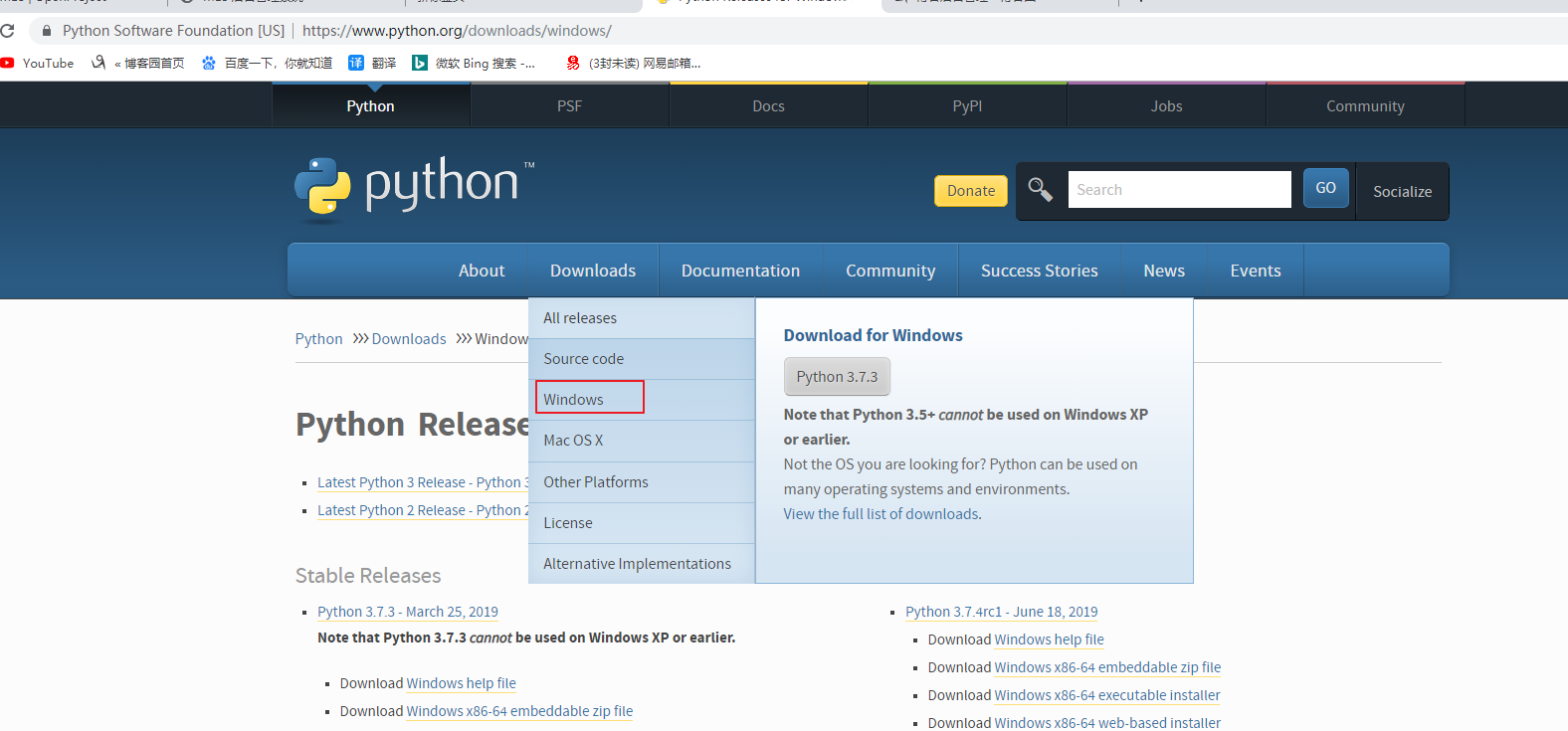Click the yellow Donate button
The width and height of the screenshot is (1568, 731).
pos(971,191)
